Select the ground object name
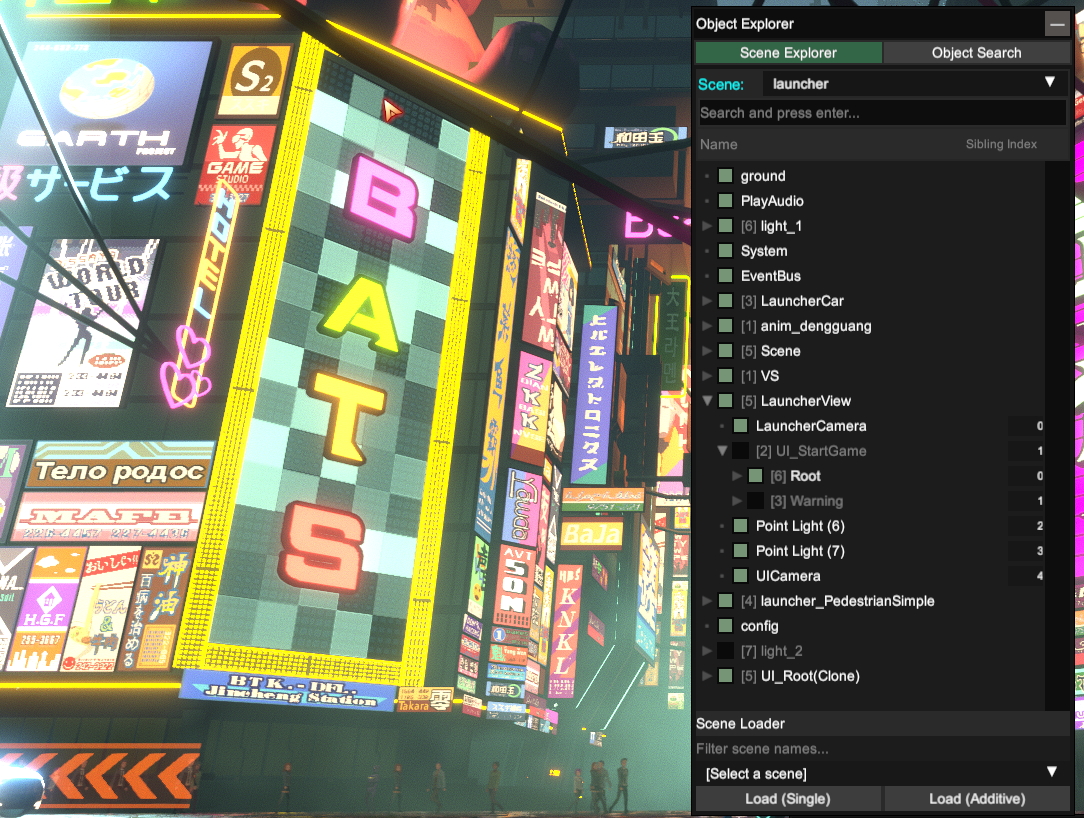This screenshot has height=818, width=1084. coord(763,176)
